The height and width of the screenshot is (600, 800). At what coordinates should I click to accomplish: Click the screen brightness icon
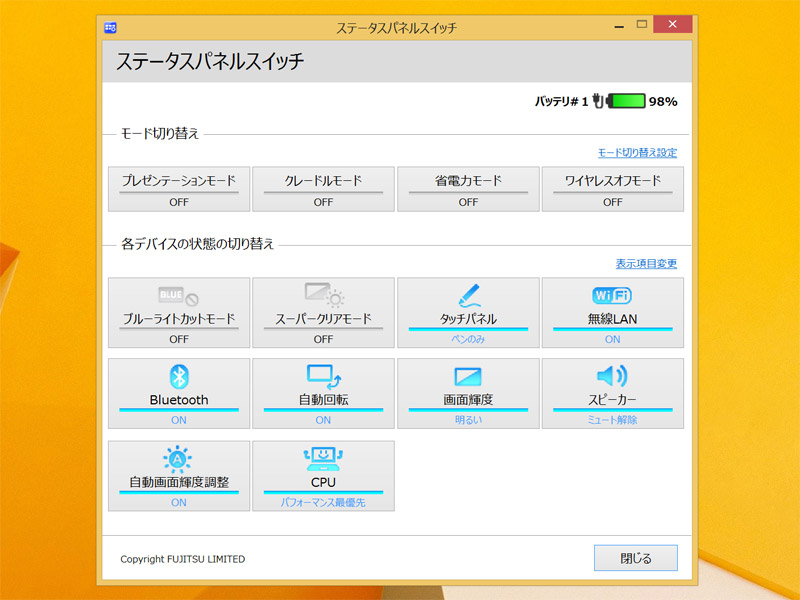click(x=468, y=377)
